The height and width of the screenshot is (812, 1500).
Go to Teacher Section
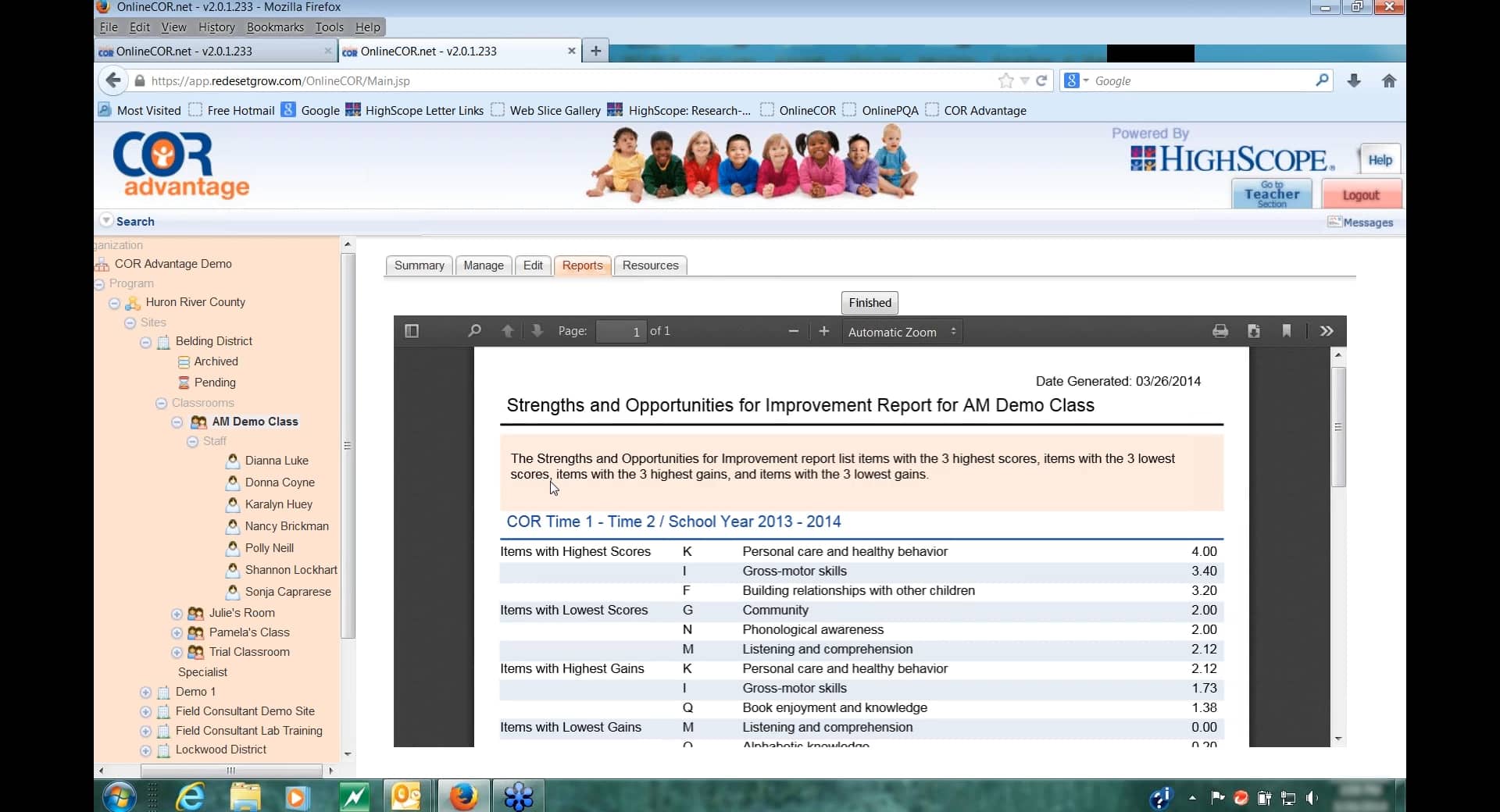pyautogui.click(x=1273, y=194)
